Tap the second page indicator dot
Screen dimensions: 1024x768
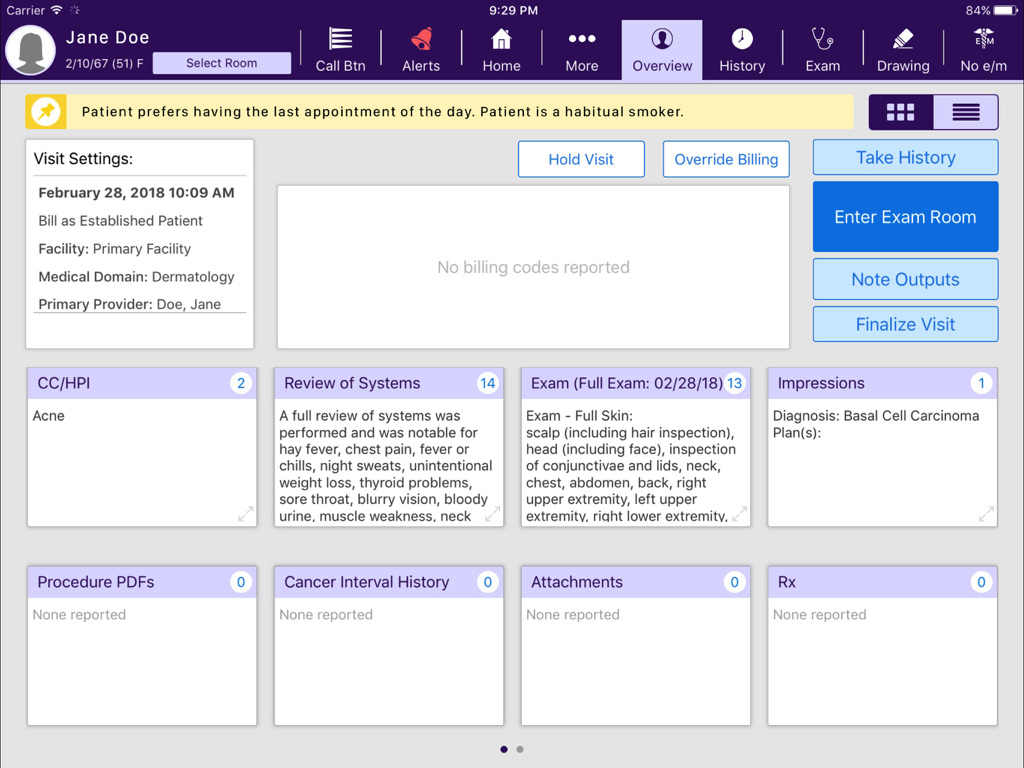pyautogui.click(x=520, y=748)
